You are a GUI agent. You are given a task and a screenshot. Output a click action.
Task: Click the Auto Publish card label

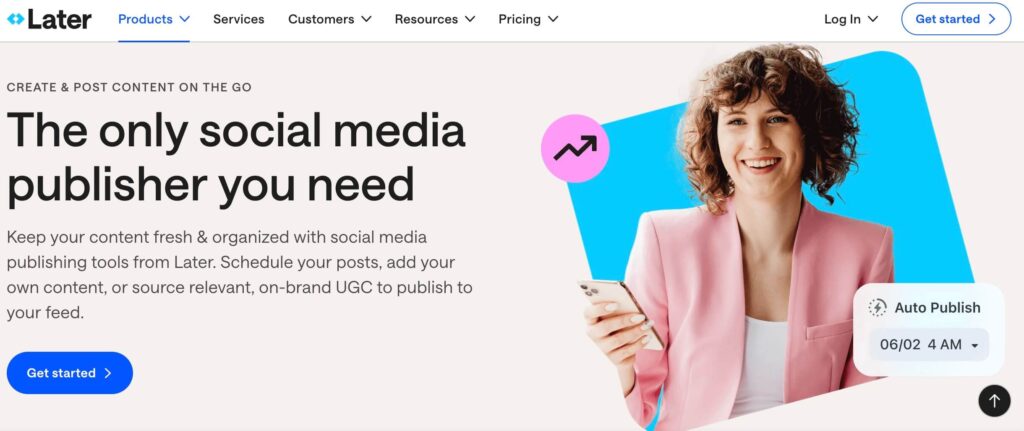(937, 308)
